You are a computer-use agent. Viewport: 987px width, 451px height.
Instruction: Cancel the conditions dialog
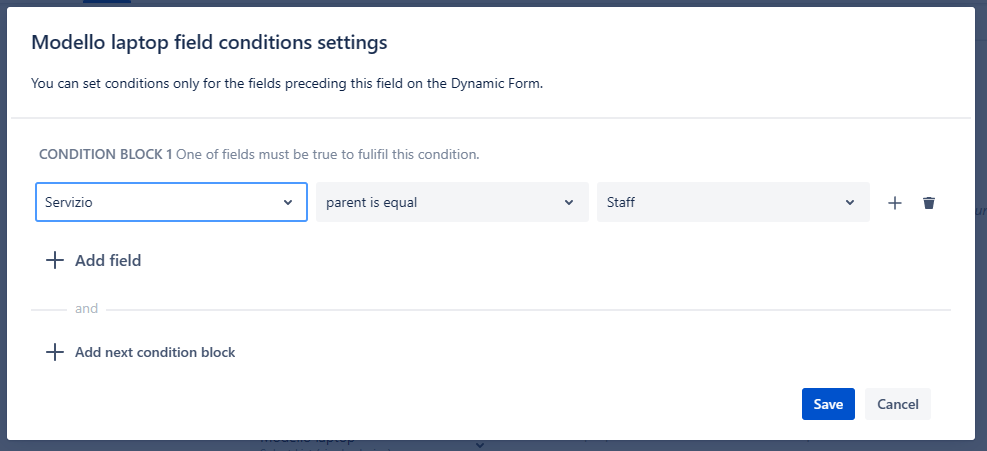pos(898,404)
